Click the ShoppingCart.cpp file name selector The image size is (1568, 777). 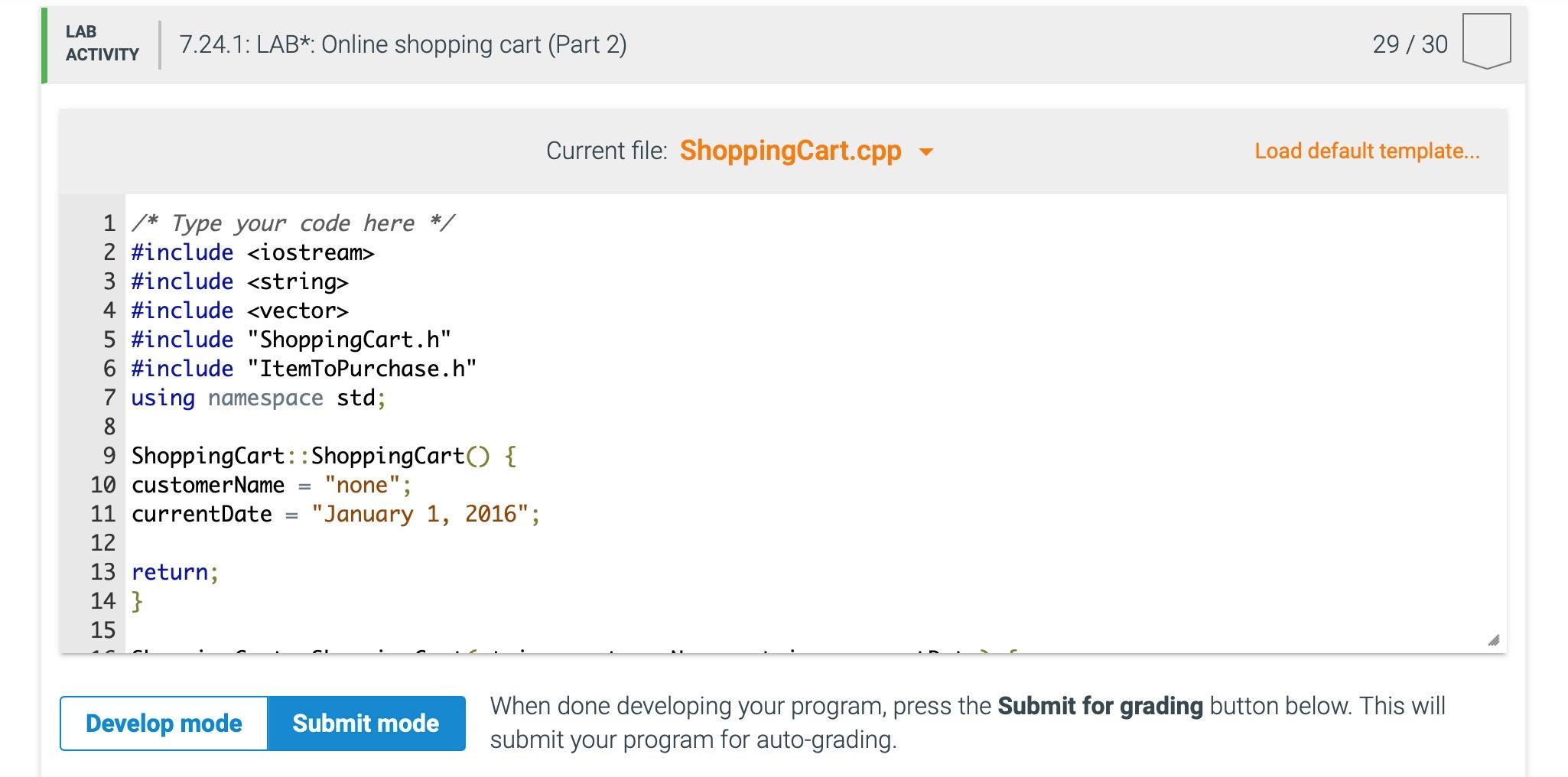coord(790,151)
